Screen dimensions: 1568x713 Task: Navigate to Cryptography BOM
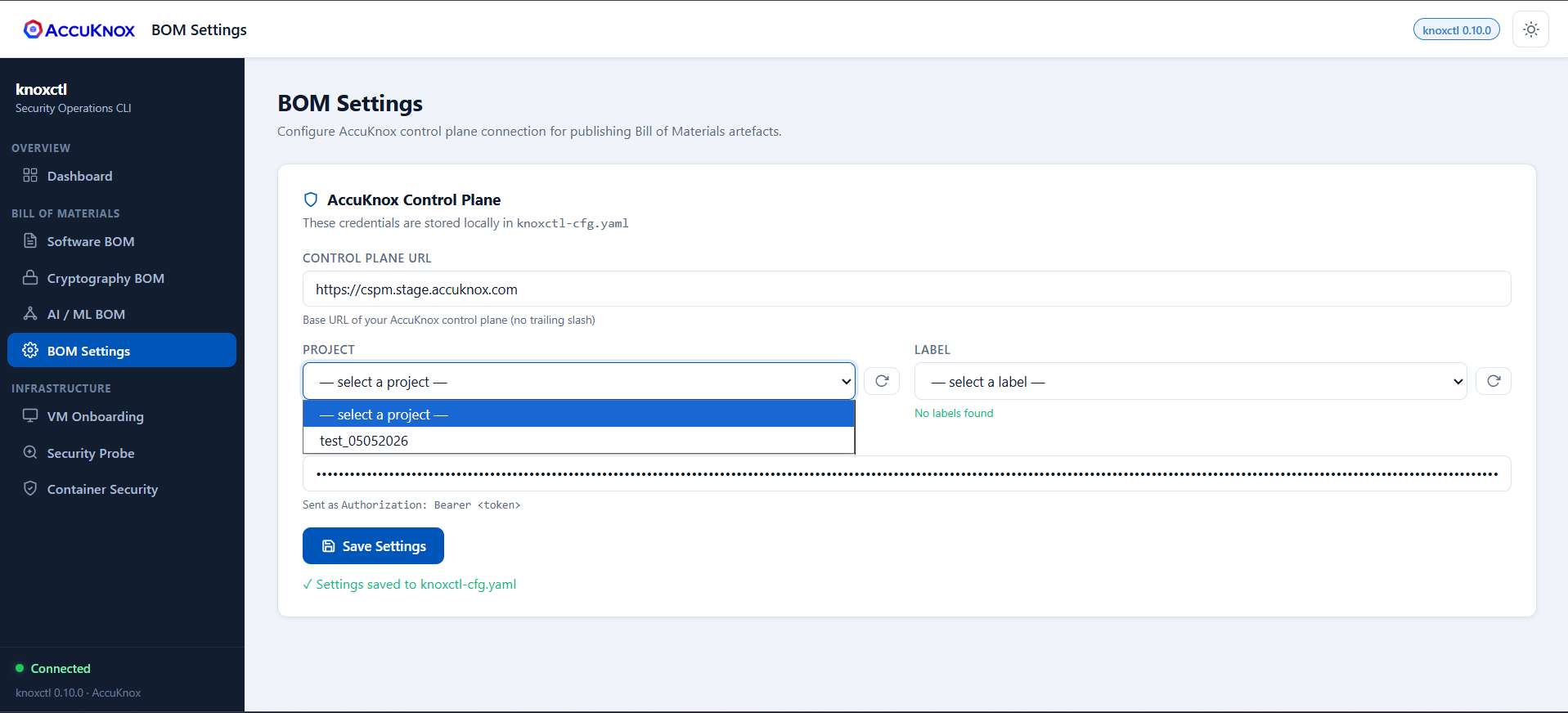[x=122, y=278]
